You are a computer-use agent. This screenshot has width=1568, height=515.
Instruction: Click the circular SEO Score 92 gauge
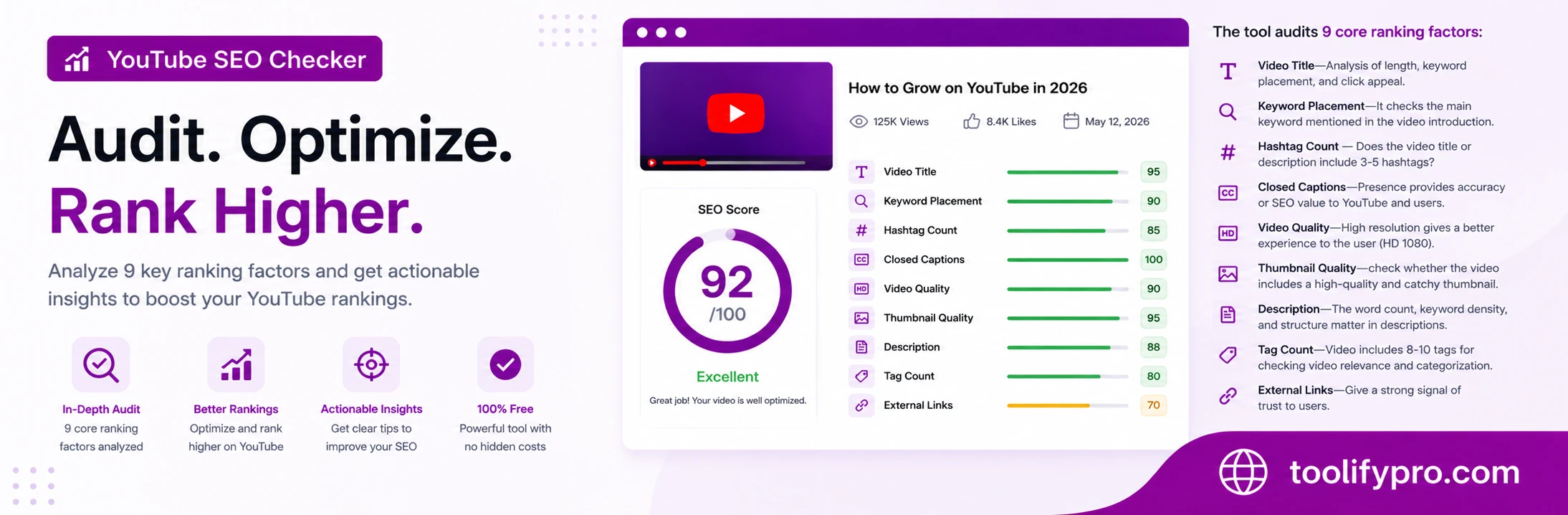pos(727,291)
